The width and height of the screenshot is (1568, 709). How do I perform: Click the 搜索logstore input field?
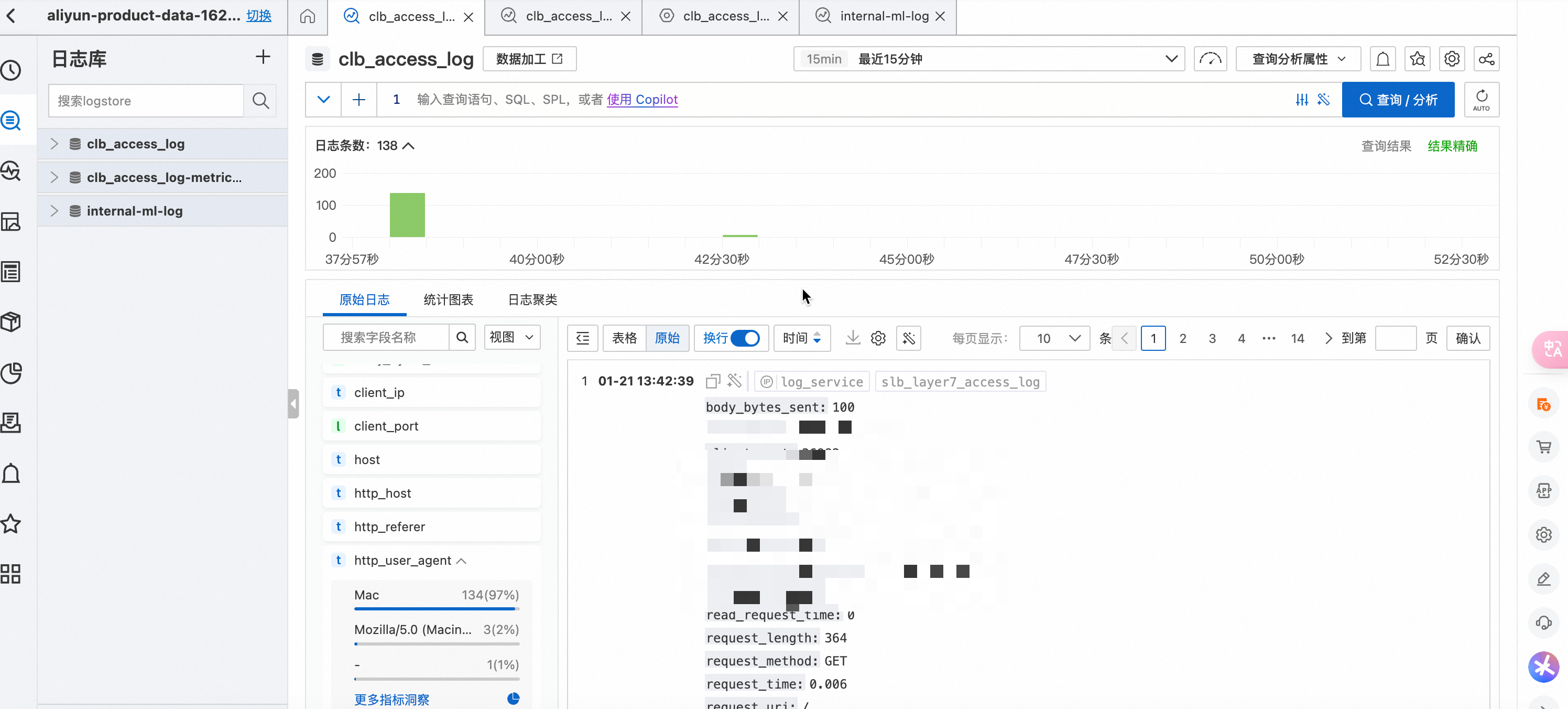(146, 101)
